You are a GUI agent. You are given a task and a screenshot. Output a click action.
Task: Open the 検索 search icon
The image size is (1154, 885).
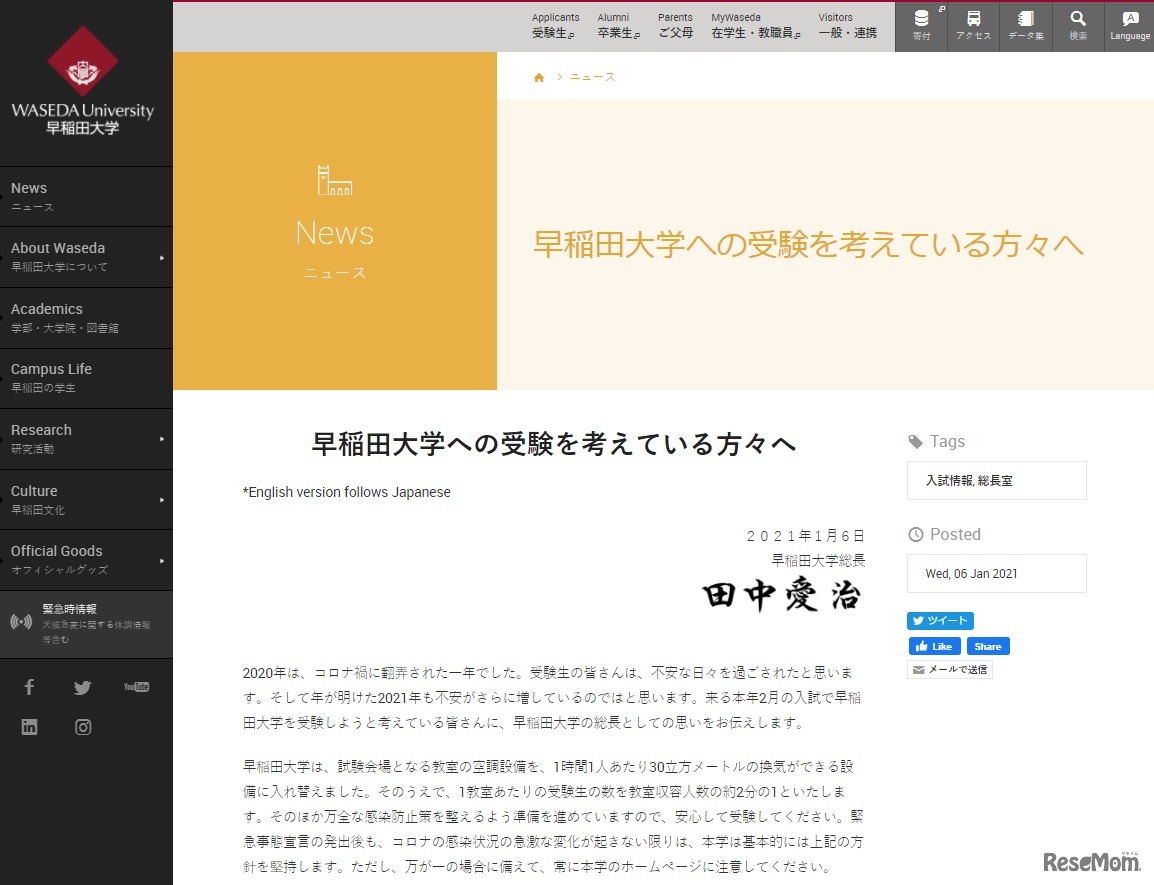(1077, 25)
